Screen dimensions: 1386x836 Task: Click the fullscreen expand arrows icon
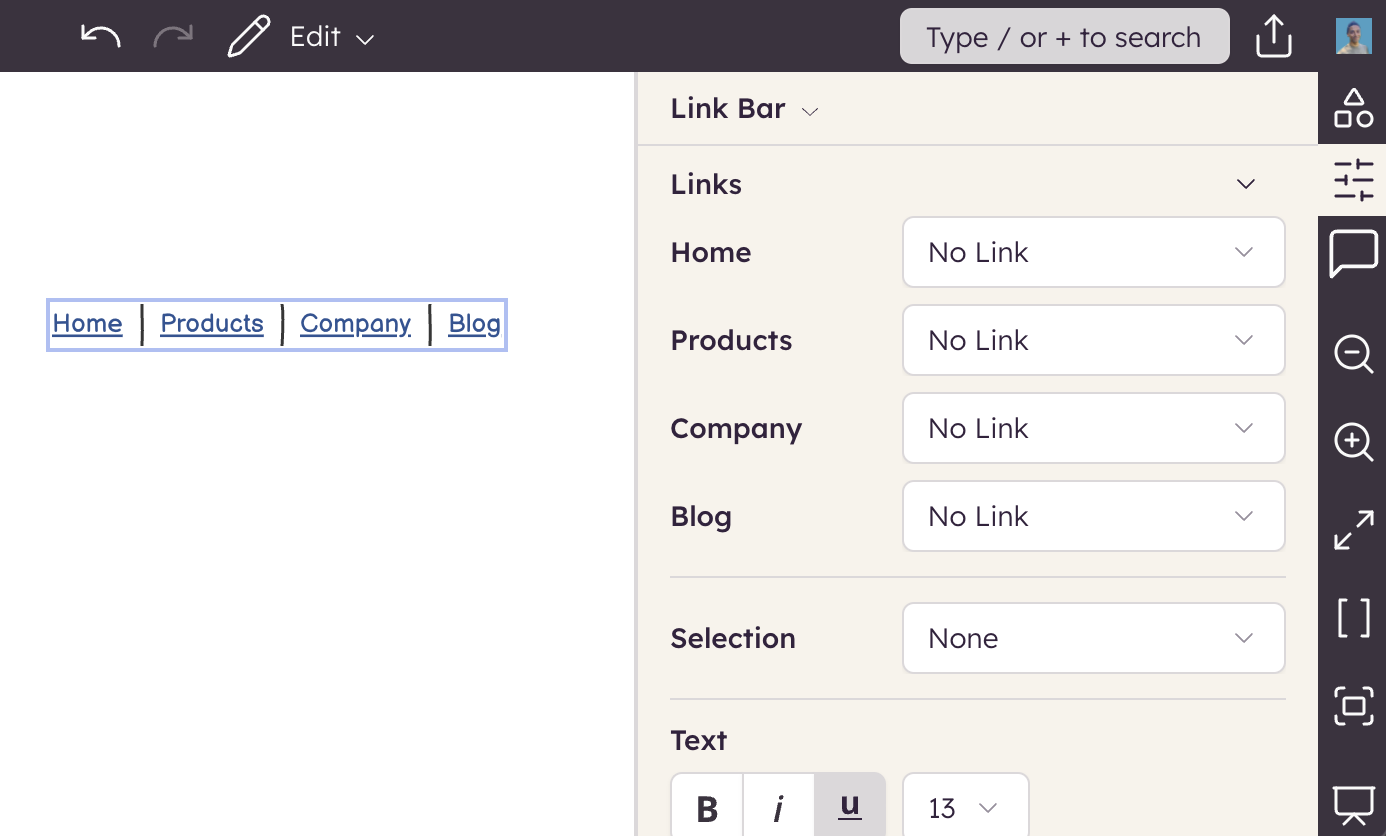click(1353, 530)
